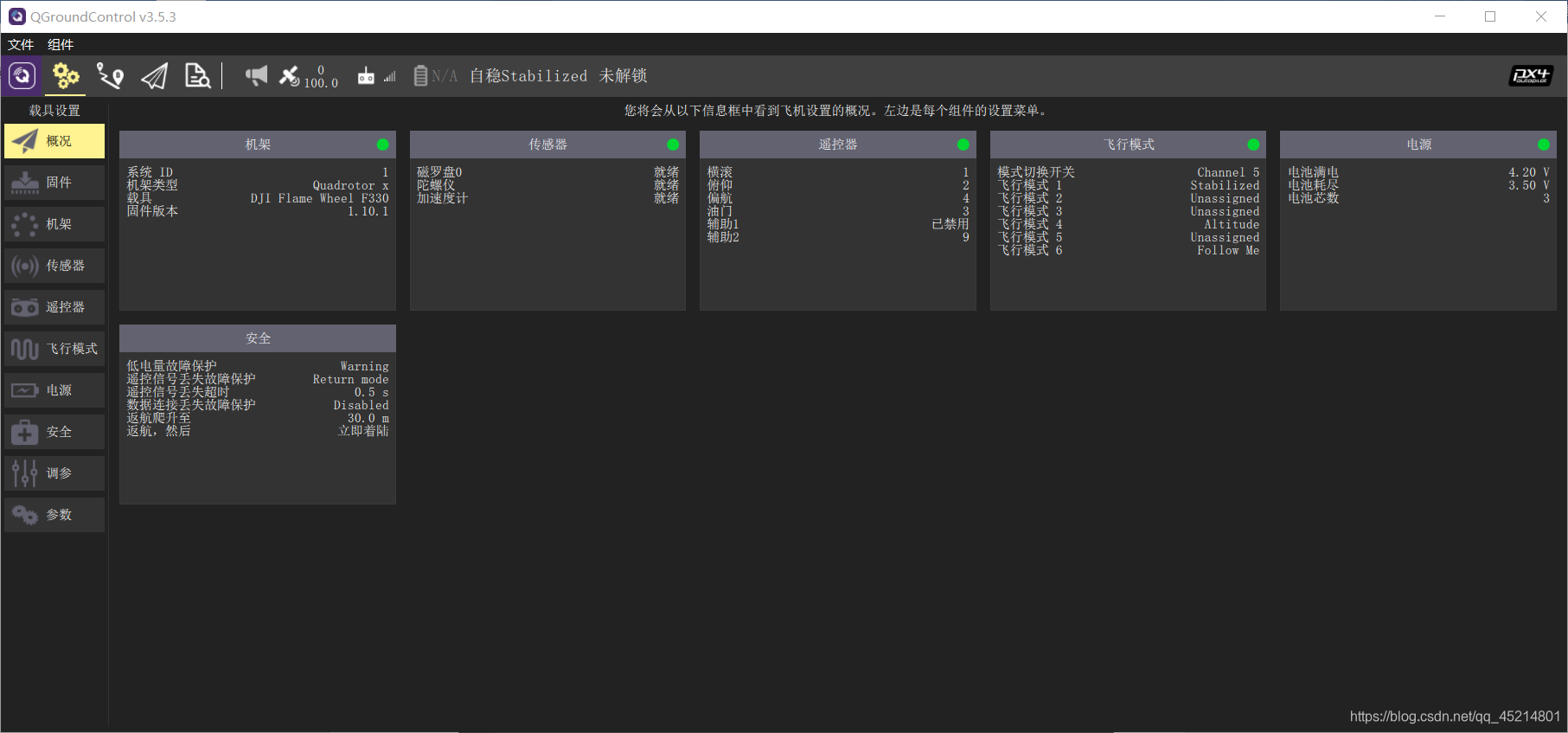Click 立即着陆 return action value
Screen dimensions: 1568x733
pos(363,431)
